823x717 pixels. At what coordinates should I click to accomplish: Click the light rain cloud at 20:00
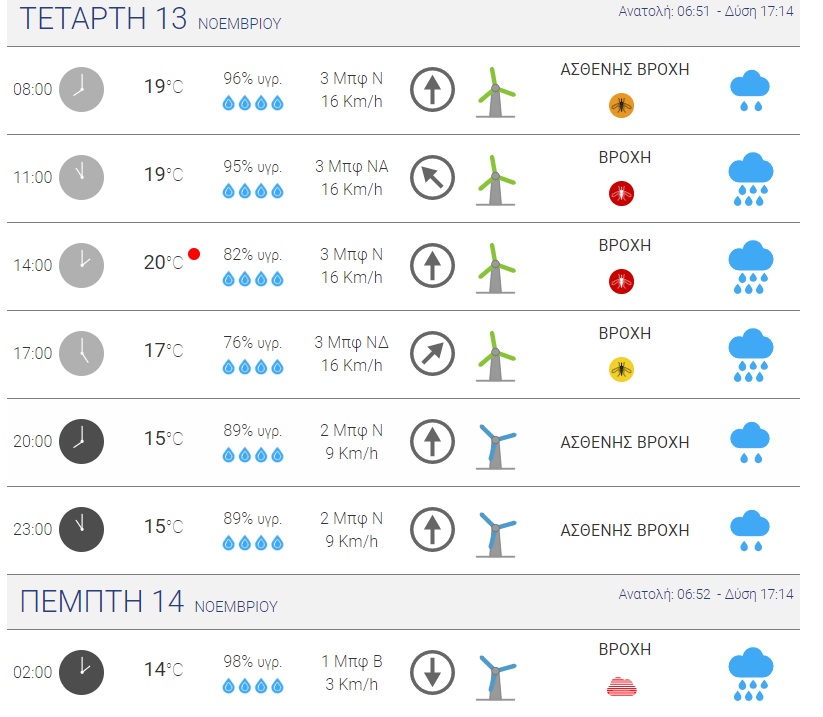[750, 442]
